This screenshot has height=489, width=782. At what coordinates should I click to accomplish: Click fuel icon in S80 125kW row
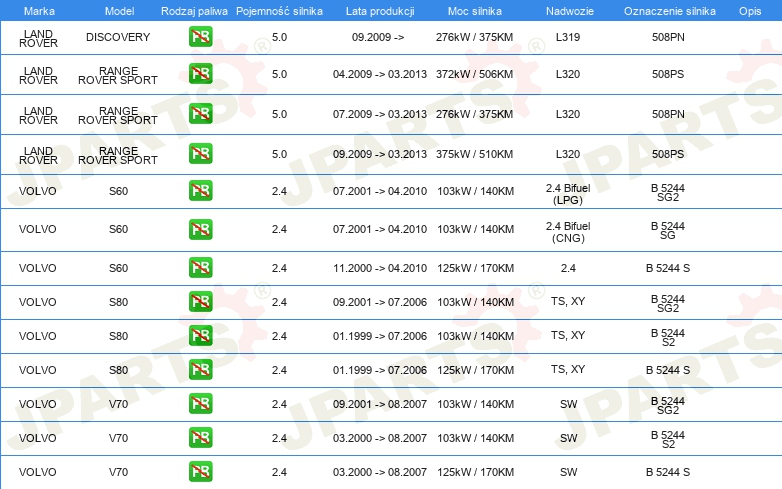(x=200, y=369)
